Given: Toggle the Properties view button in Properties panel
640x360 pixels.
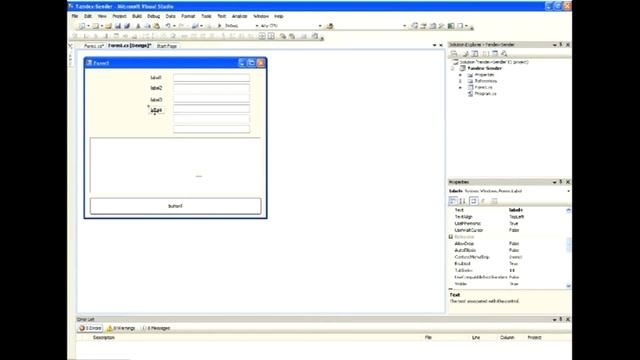Looking at the screenshot, I should tap(473, 201).
